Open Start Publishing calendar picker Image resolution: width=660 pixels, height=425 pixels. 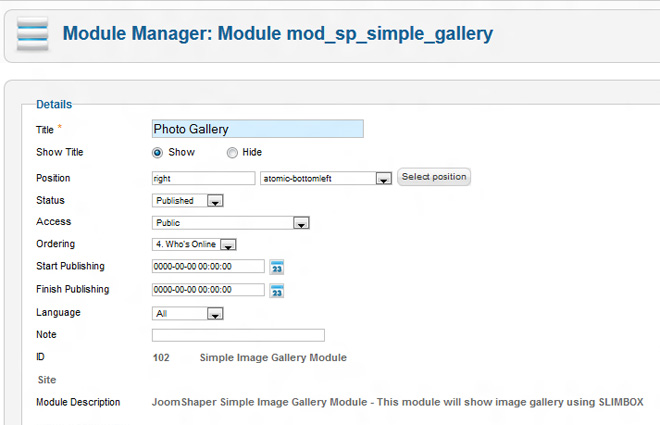tap(278, 267)
